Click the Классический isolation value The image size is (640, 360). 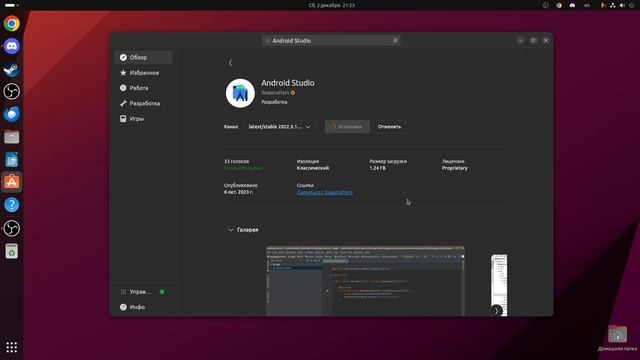click(313, 168)
